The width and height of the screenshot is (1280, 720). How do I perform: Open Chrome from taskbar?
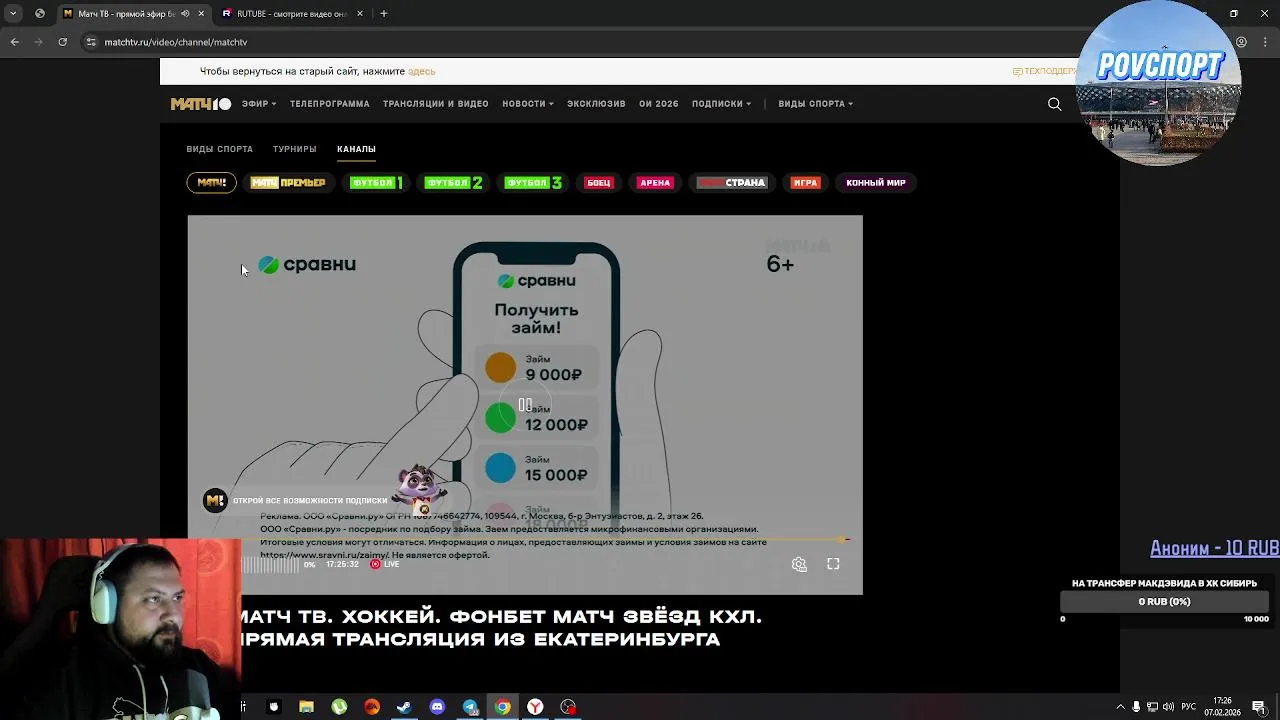pos(503,707)
